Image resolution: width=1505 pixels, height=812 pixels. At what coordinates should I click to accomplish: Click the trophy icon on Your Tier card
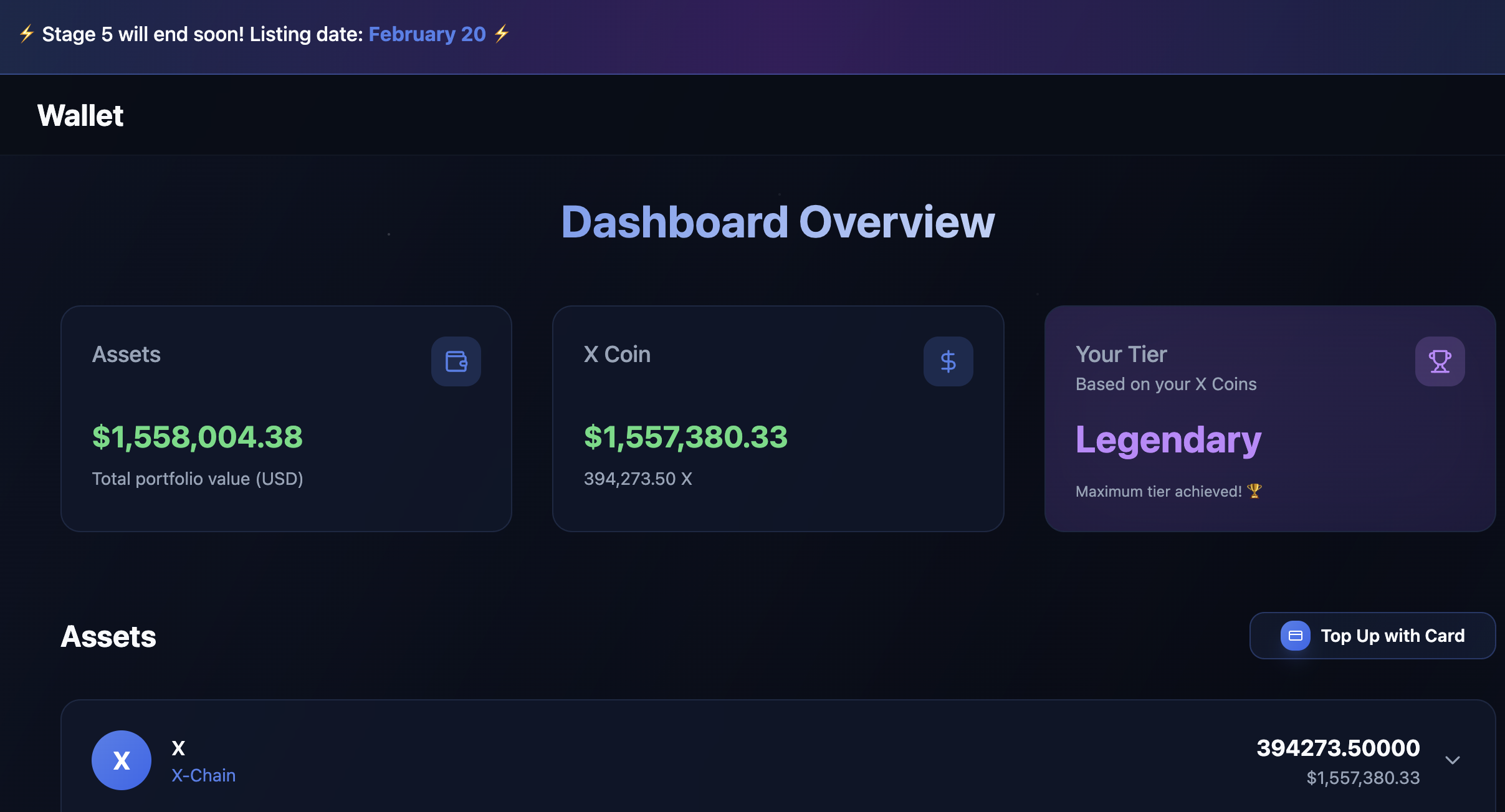pyautogui.click(x=1440, y=361)
